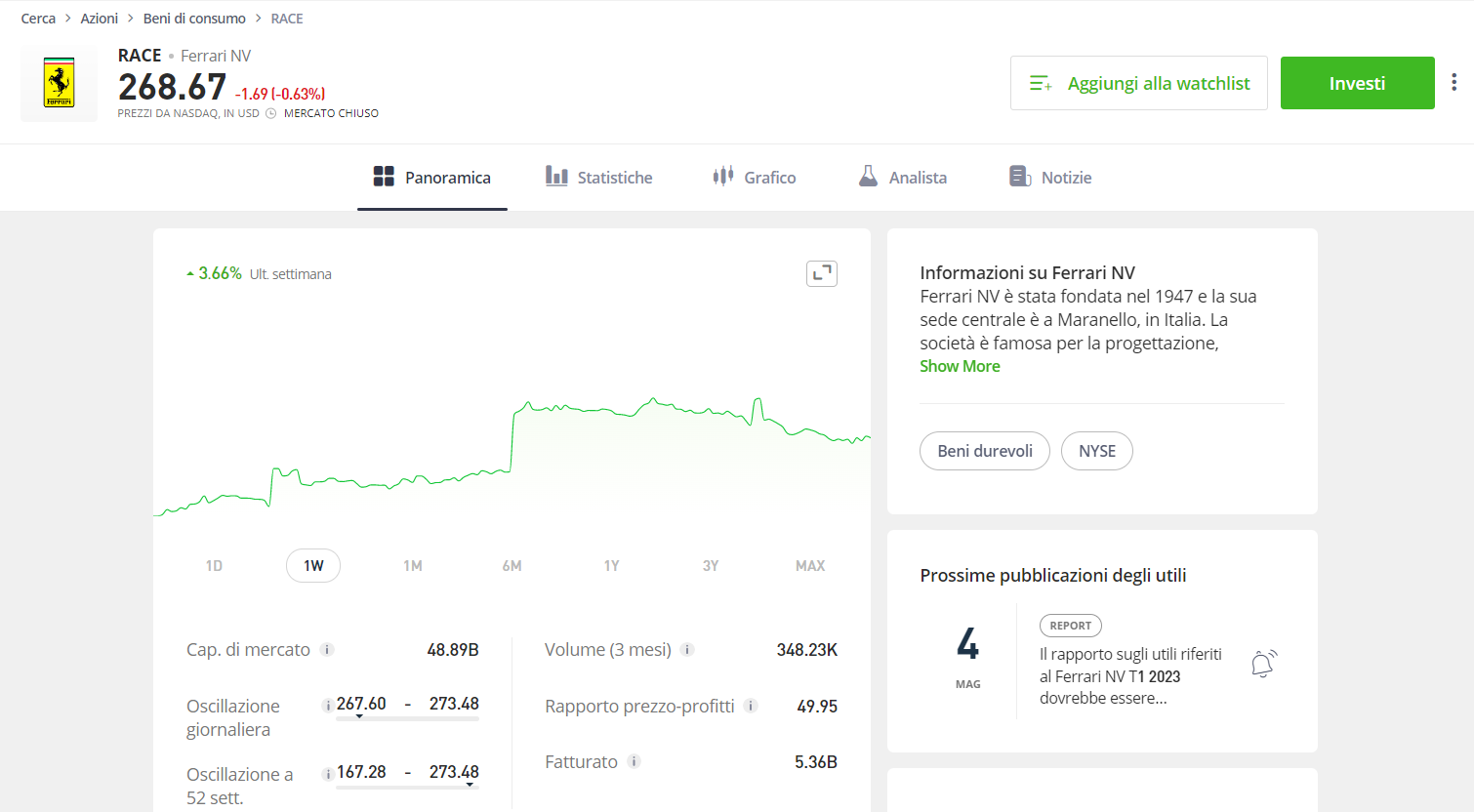The height and width of the screenshot is (812, 1474).
Task: Click the daily range slider bar
Action: [x=407, y=718]
